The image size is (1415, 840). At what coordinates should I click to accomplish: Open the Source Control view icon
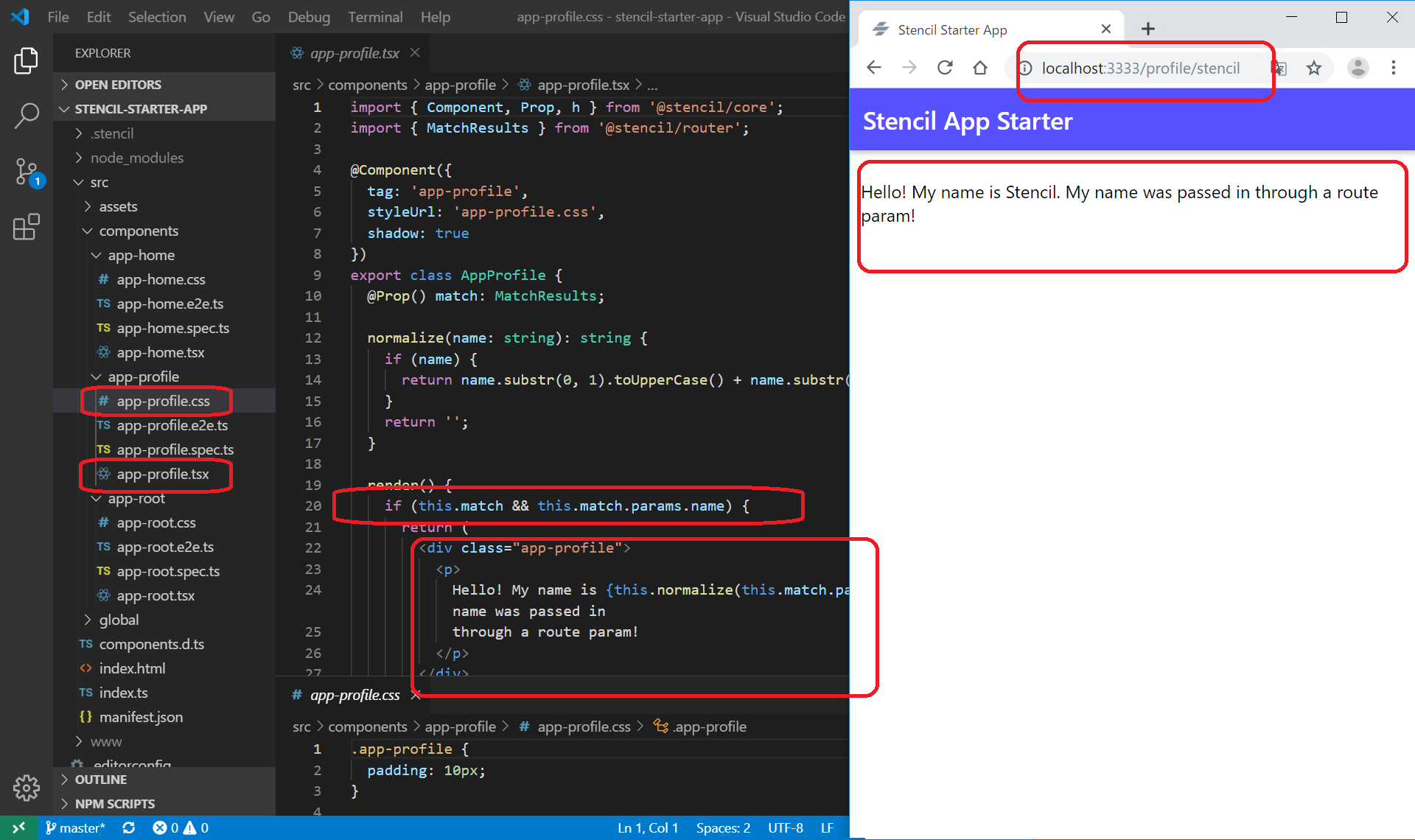[27, 172]
